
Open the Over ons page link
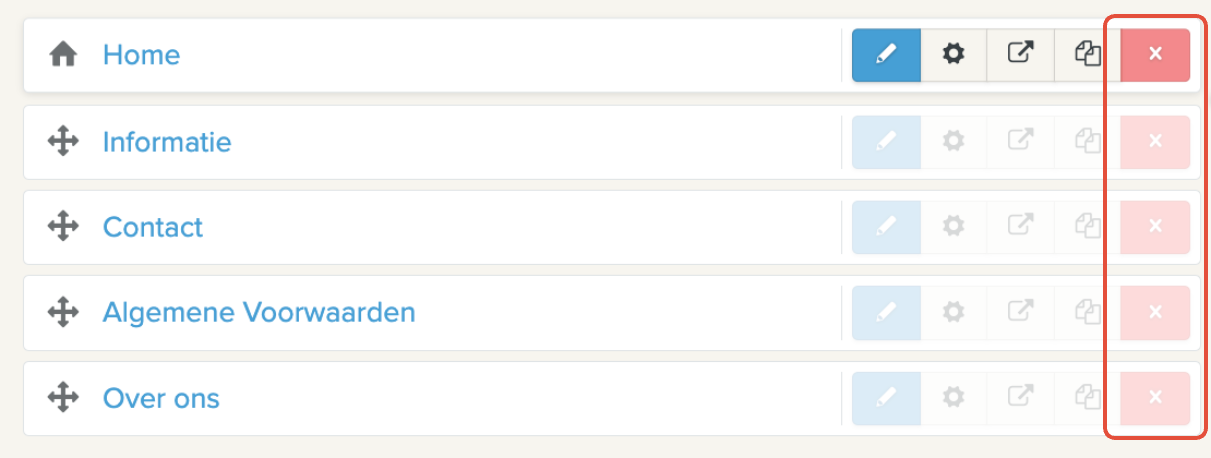click(161, 399)
